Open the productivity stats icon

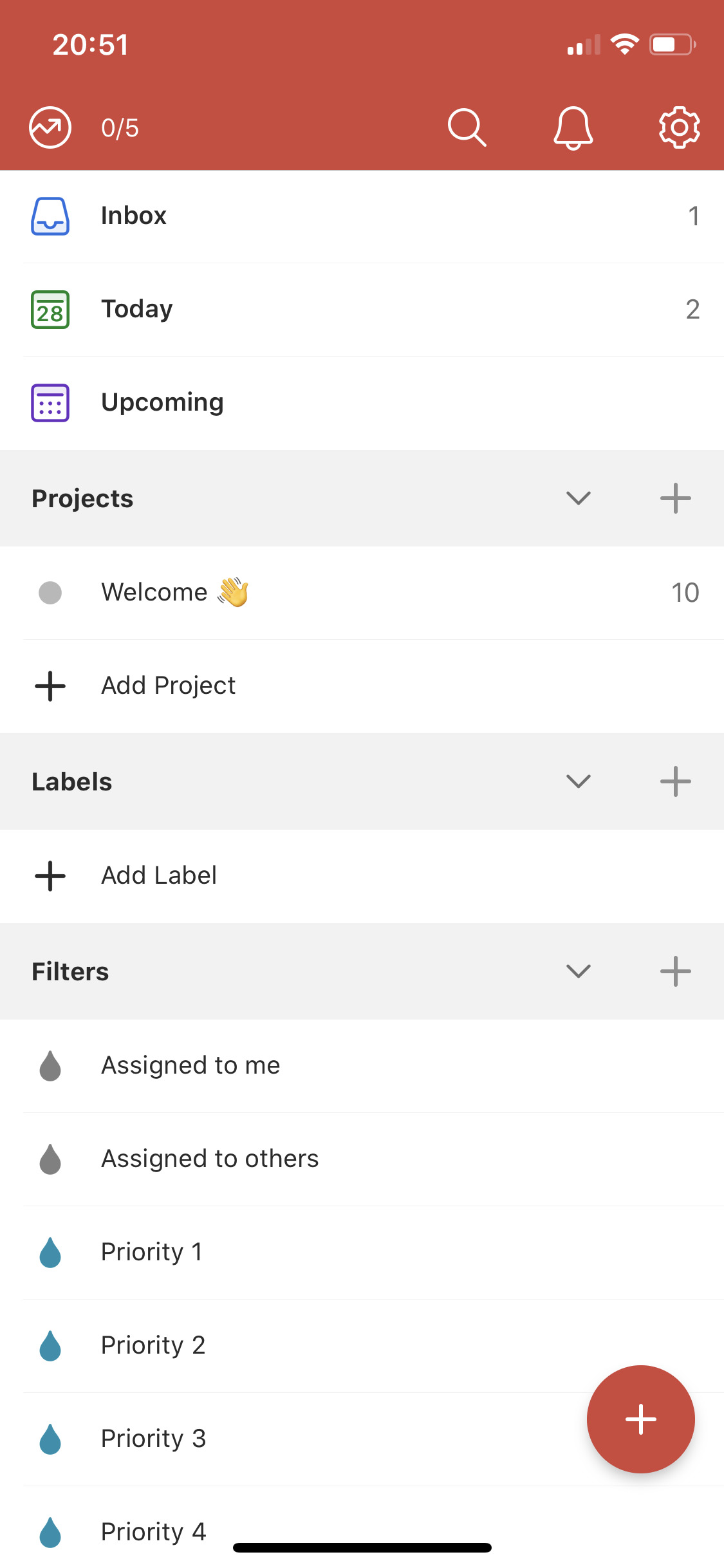click(50, 127)
